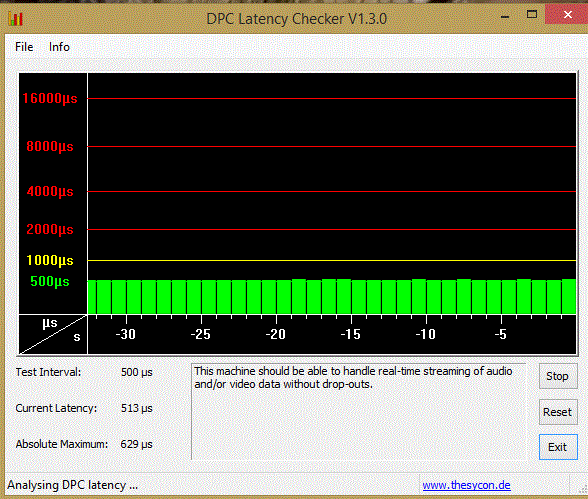Click the Test Interval value 500 µs
The width and height of the screenshot is (588, 499).
pyautogui.click(x=136, y=372)
